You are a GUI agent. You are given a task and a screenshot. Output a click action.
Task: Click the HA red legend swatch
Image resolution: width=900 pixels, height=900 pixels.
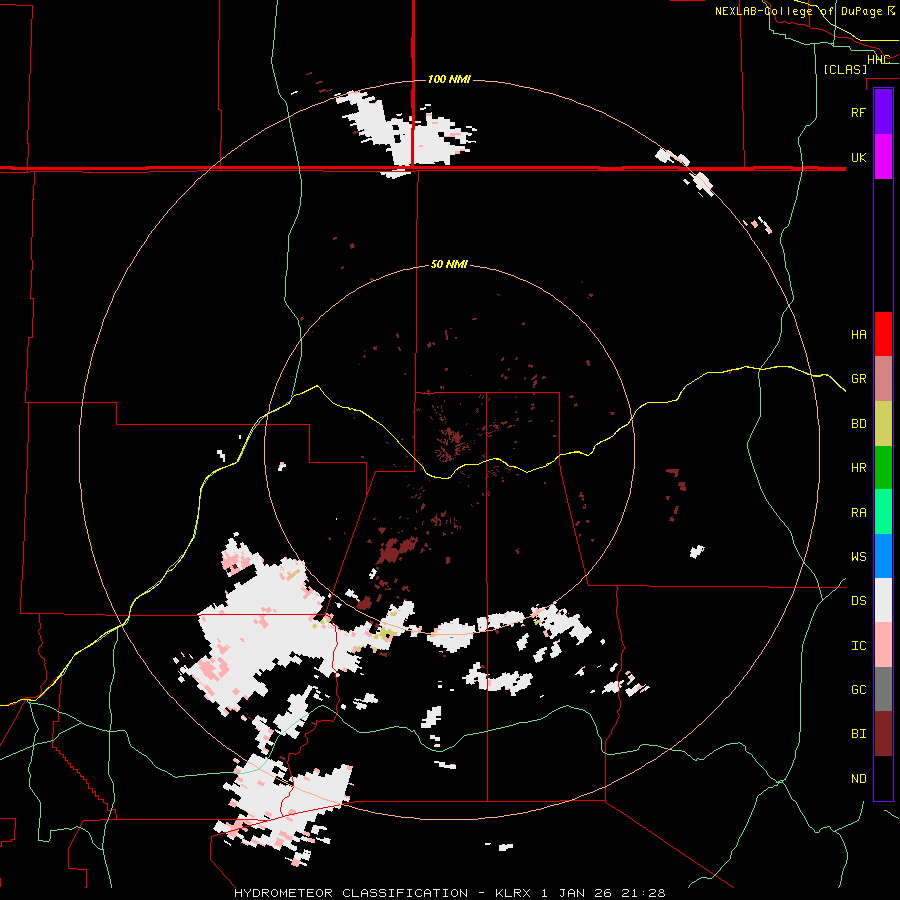[883, 334]
